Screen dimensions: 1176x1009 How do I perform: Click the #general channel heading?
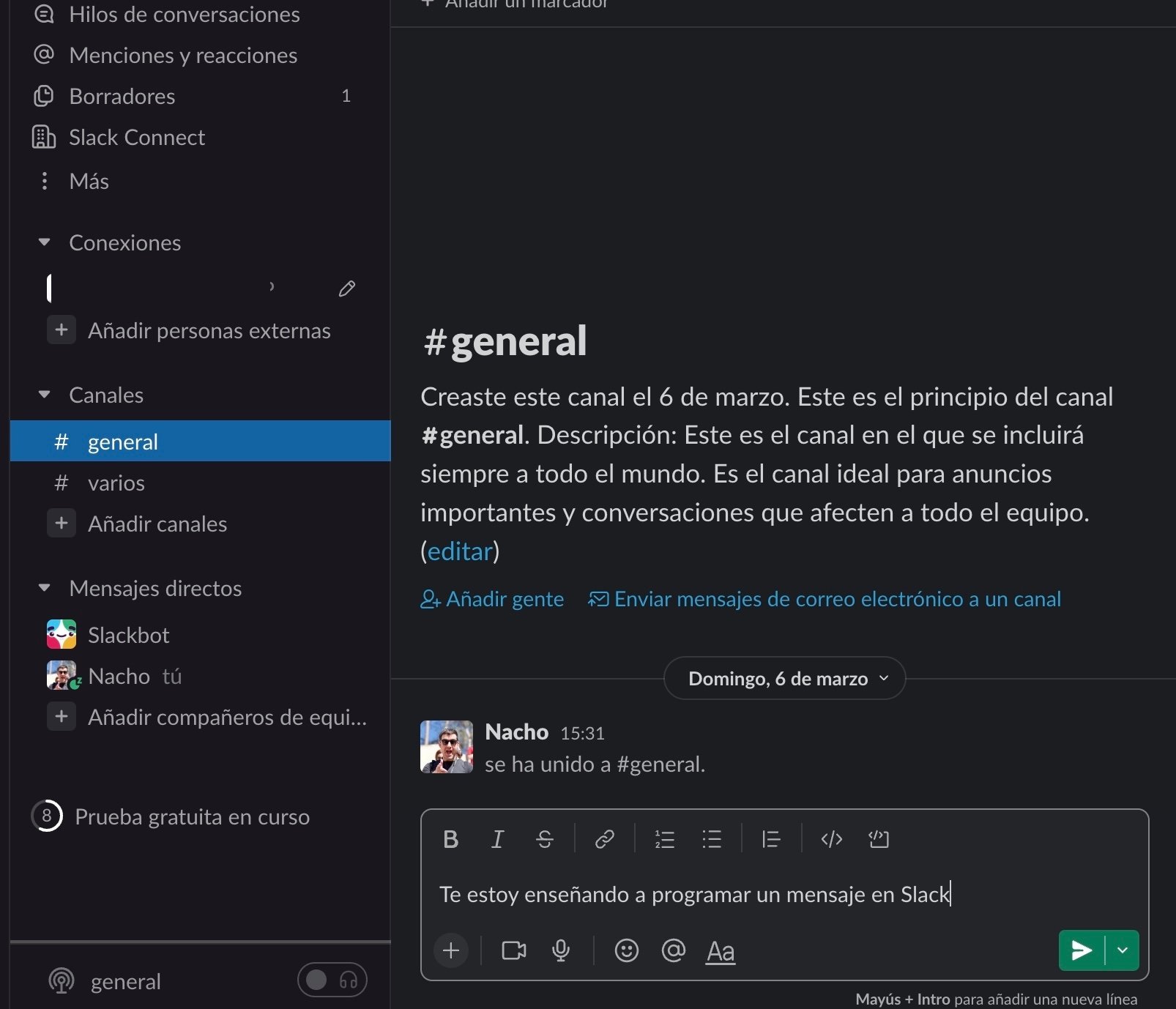point(505,340)
